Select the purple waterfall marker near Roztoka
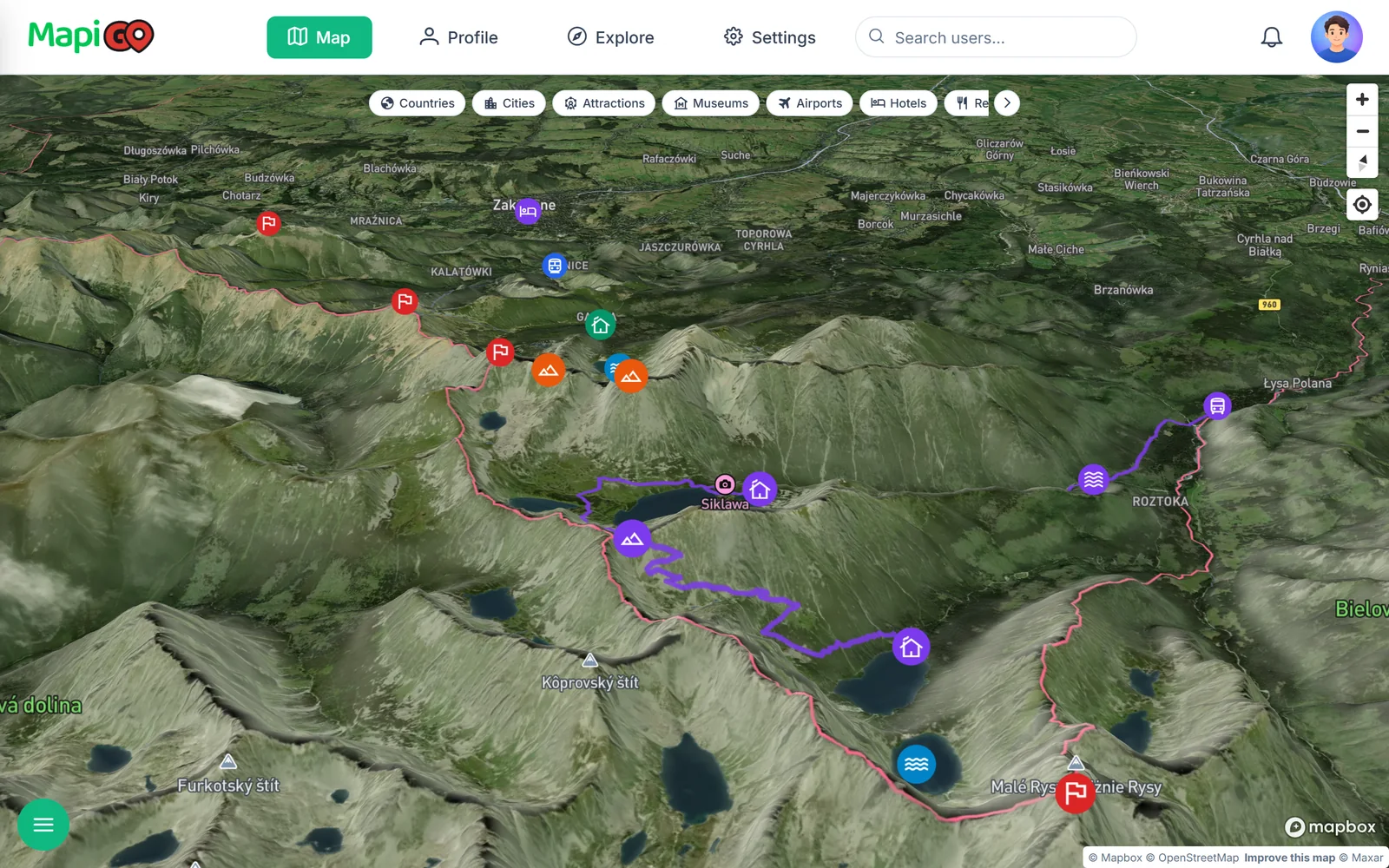The width and height of the screenshot is (1389, 868). [1093, 478]
